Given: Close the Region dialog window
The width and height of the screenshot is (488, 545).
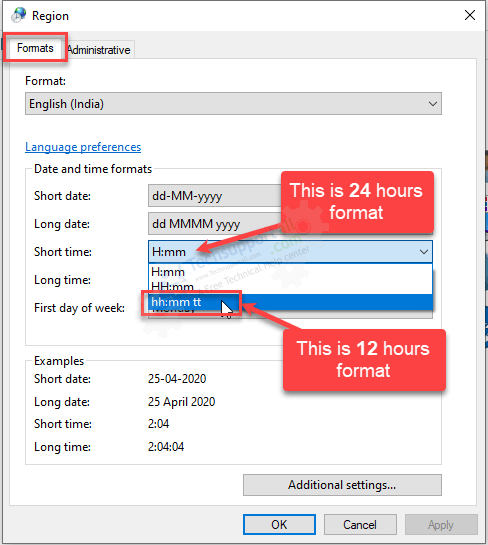Looking at the screenshot, I should [470, 15].
